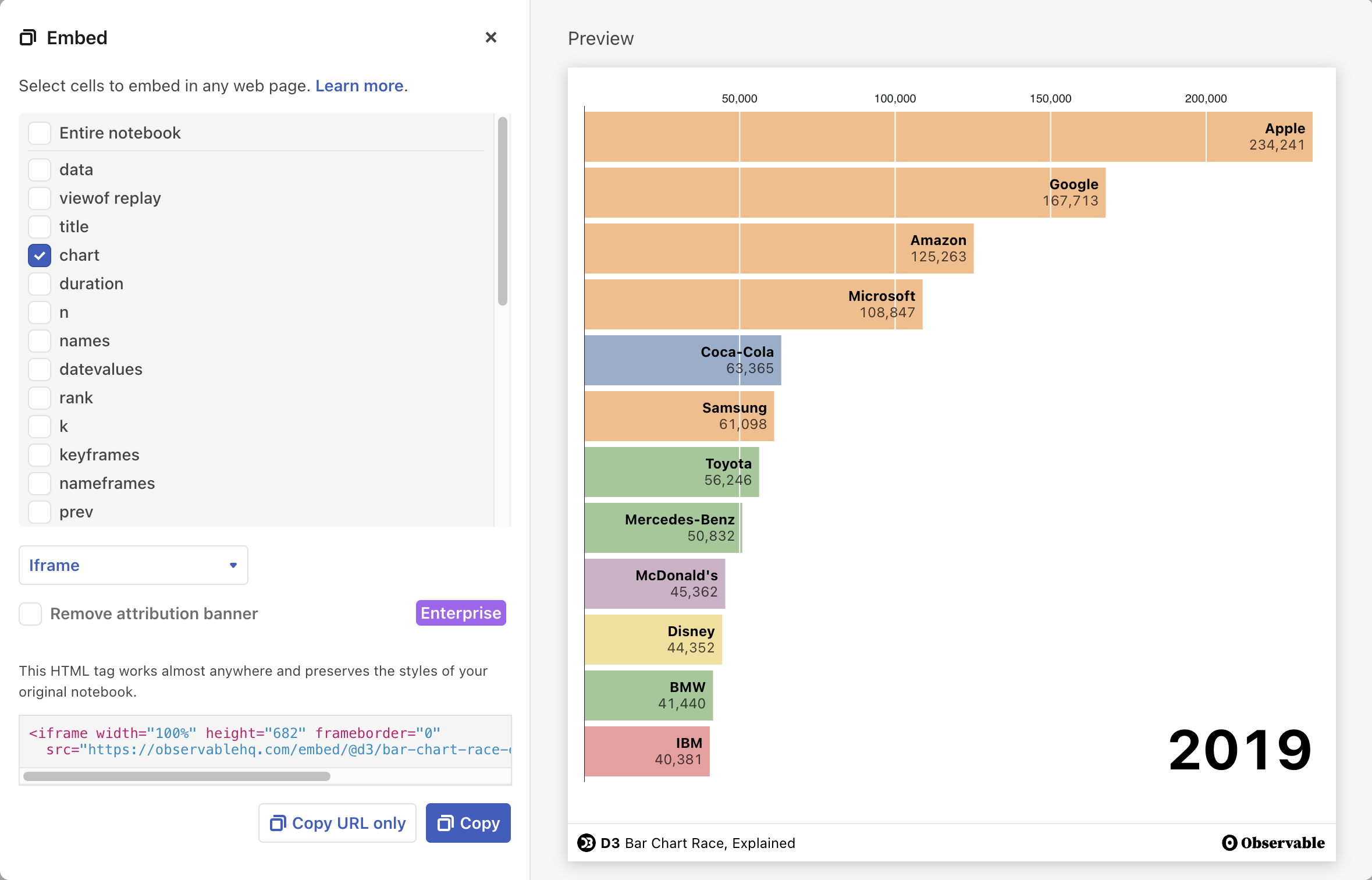Click the Embed panel icon
The image size is (1372, 880).
click(29, 37)
